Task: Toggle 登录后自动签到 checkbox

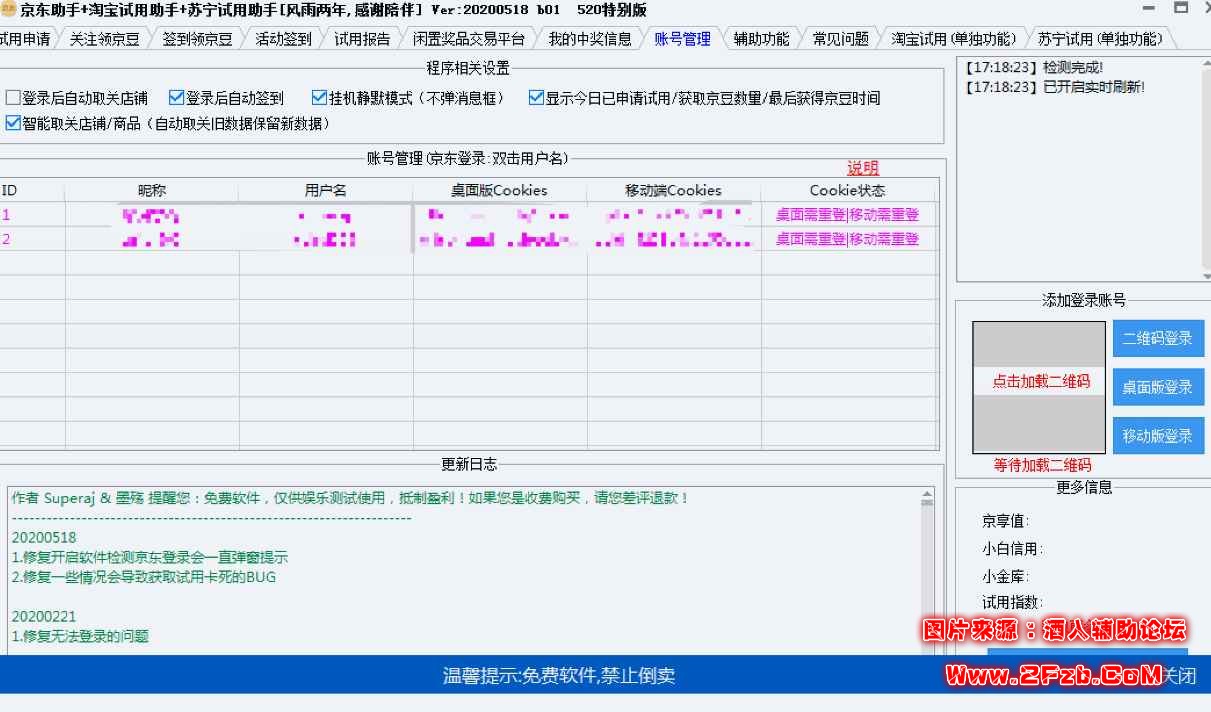Action: [x=176, y=98]
